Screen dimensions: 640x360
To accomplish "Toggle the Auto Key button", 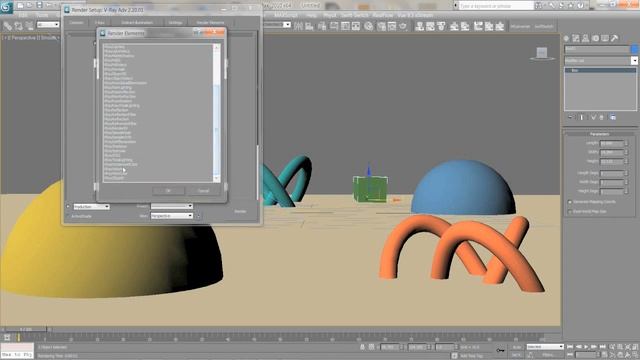I will tap(517, 347).
